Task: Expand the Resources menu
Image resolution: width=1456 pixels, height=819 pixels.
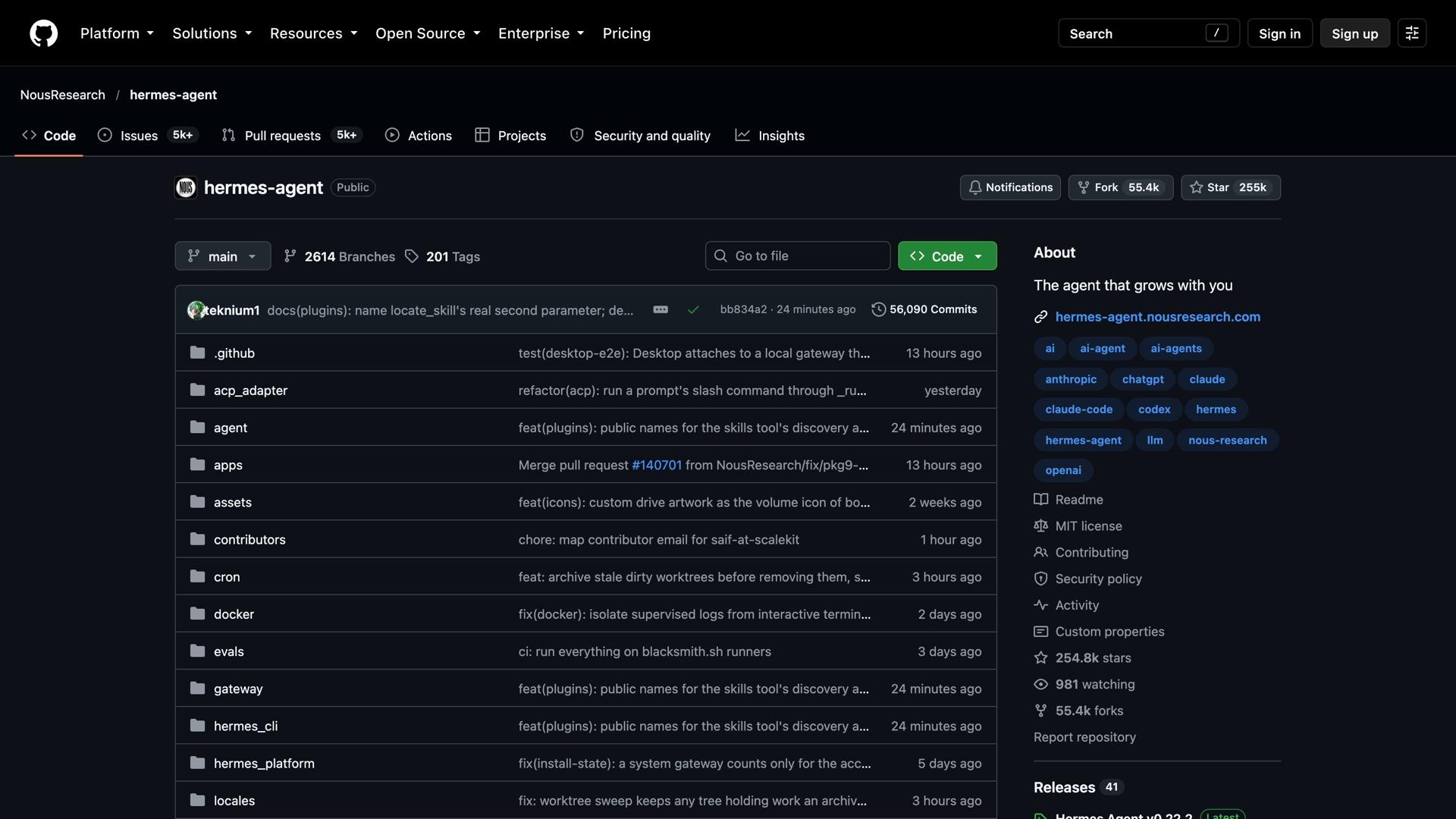Action: (313, 33)
